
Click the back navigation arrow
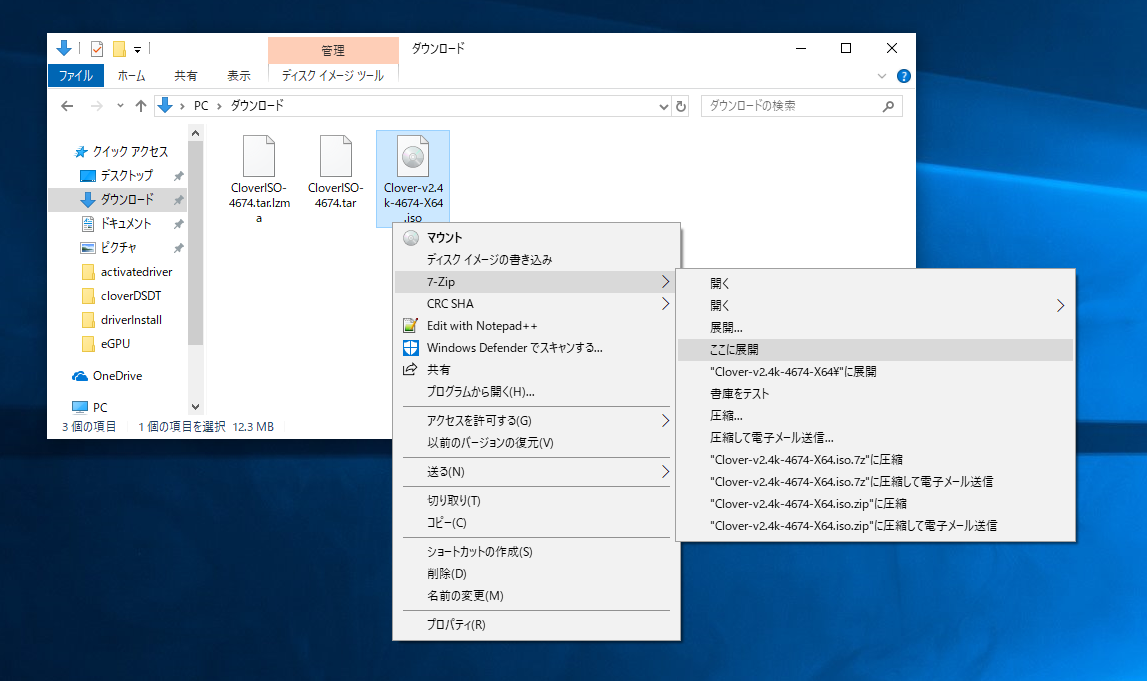pos(67,106)
